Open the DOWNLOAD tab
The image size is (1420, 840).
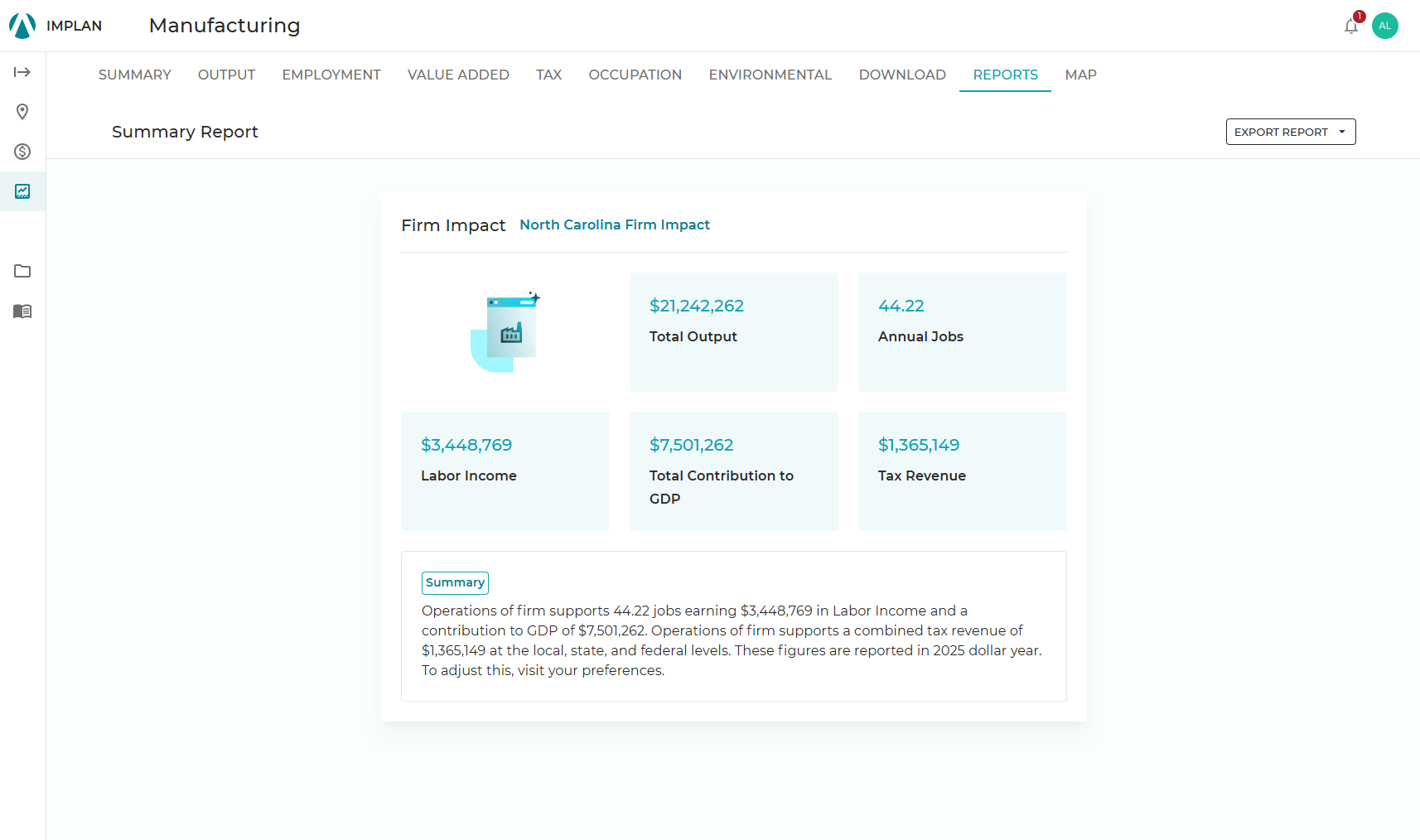click(901, 75)
